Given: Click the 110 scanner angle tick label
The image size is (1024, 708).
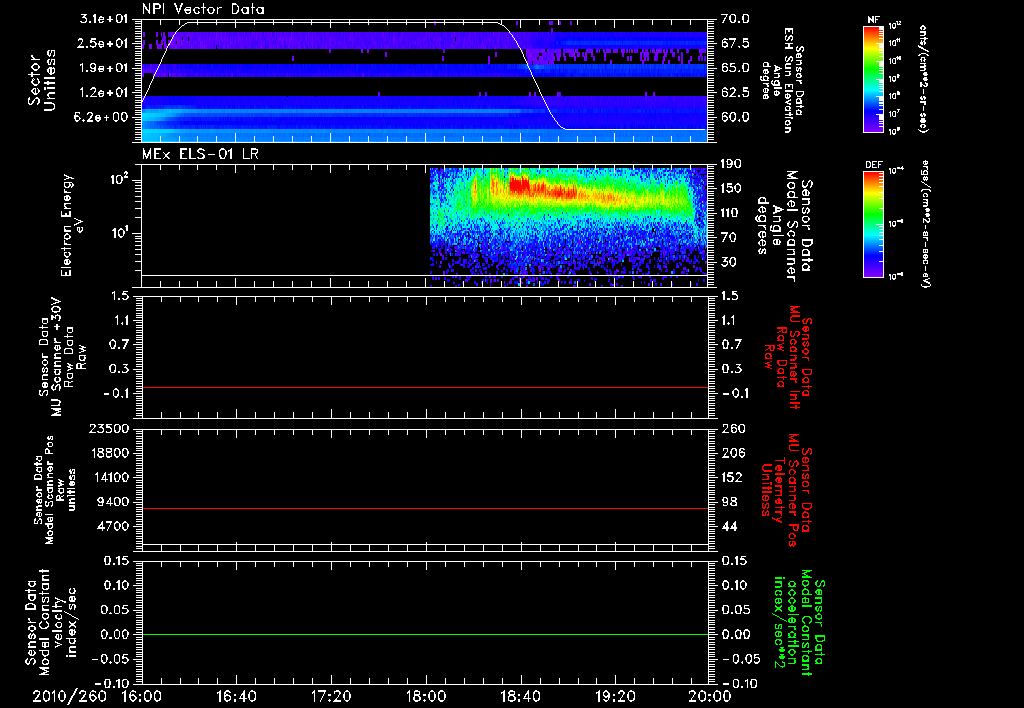Looking at the screenshot, I should pos(731,213).
